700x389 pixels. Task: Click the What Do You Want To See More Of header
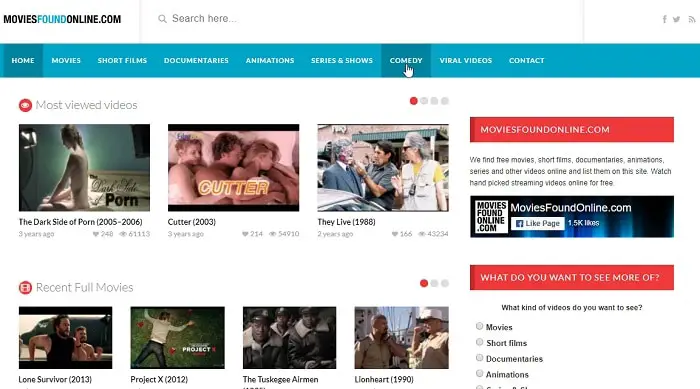coord(572,277)
